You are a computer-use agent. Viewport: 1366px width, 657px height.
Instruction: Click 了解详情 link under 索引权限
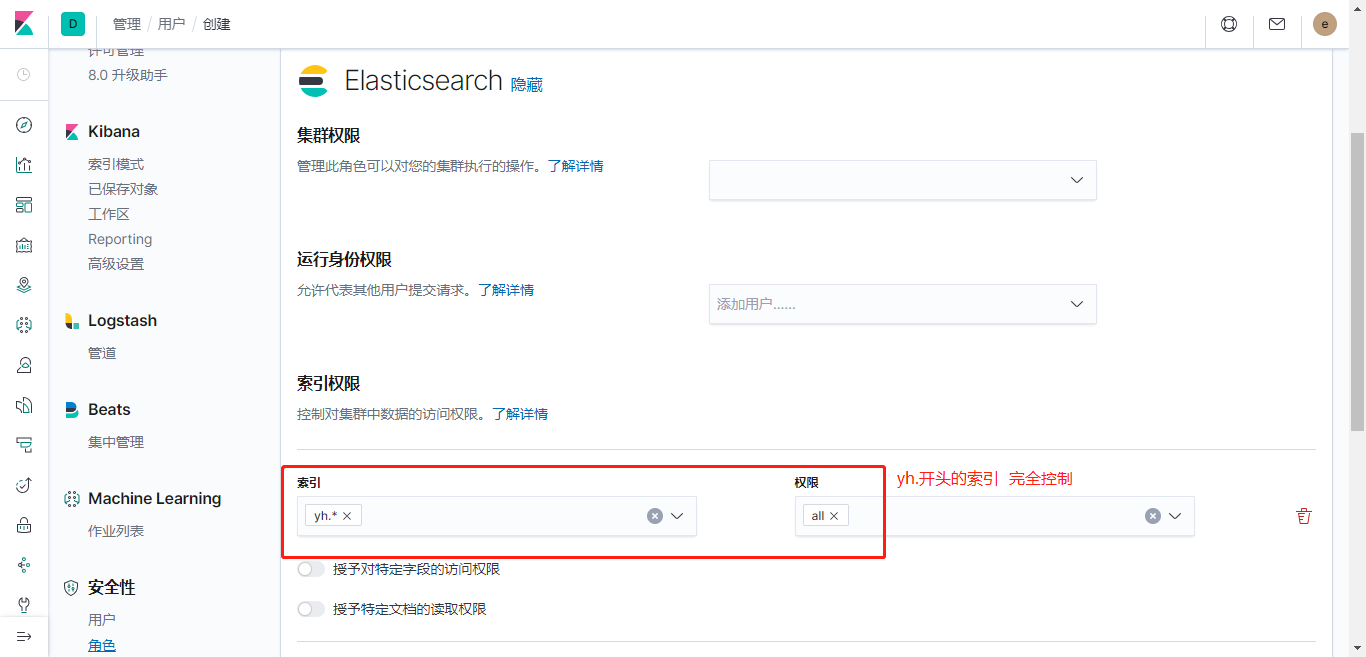(519, 414)
